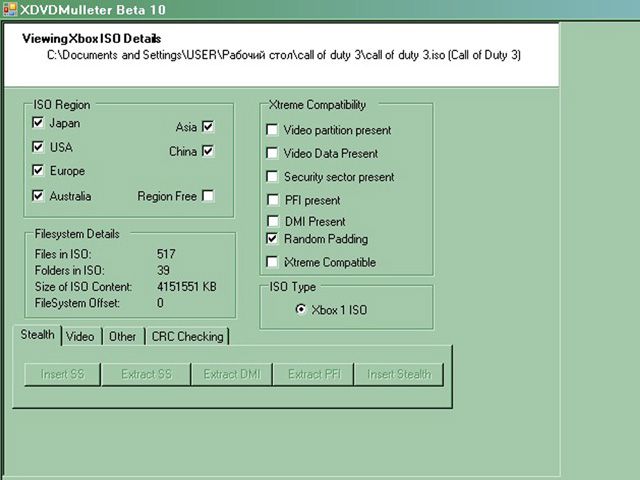Check Video Data Present option
Screen dimensions: 640x480
tap(272, 153)
